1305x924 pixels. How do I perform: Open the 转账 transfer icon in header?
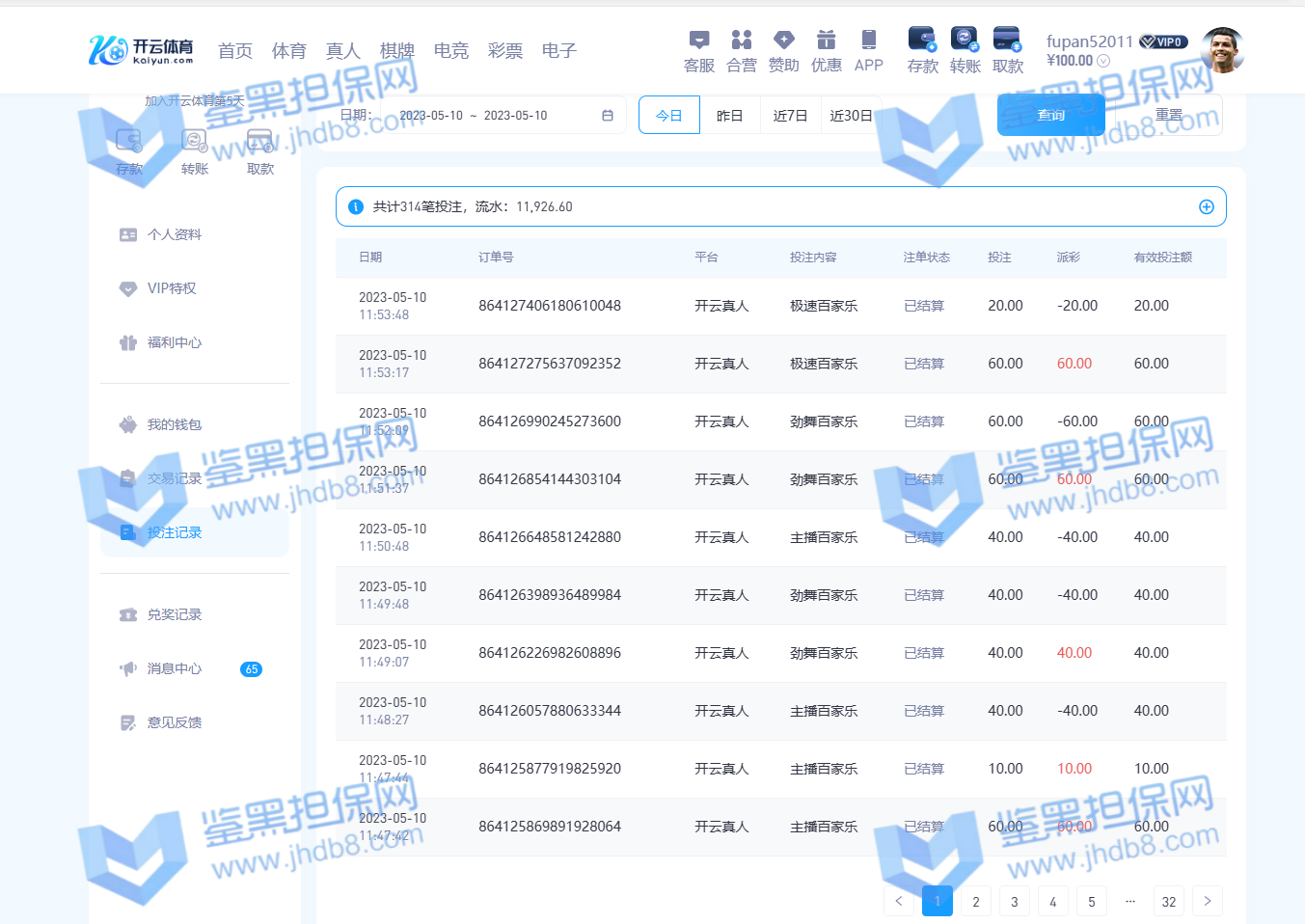coord(965,41)
